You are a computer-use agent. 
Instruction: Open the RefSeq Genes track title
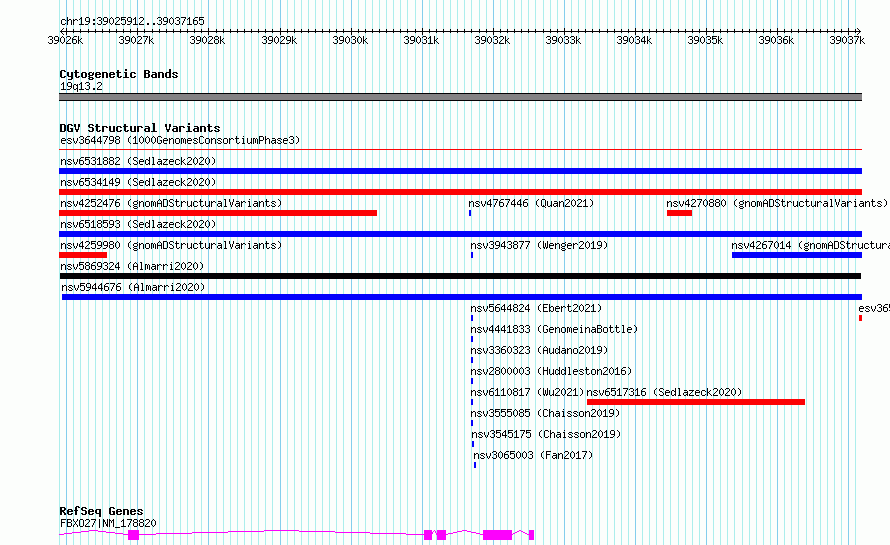pyautogui.click(x=101, y=511)
